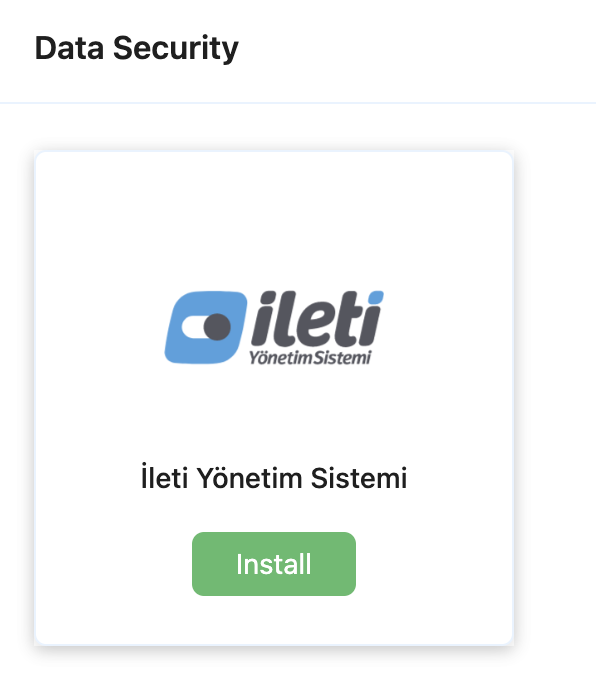
Task: Install the İleti Yönetim Sistemi integration
Action: (x=274, y=564)
